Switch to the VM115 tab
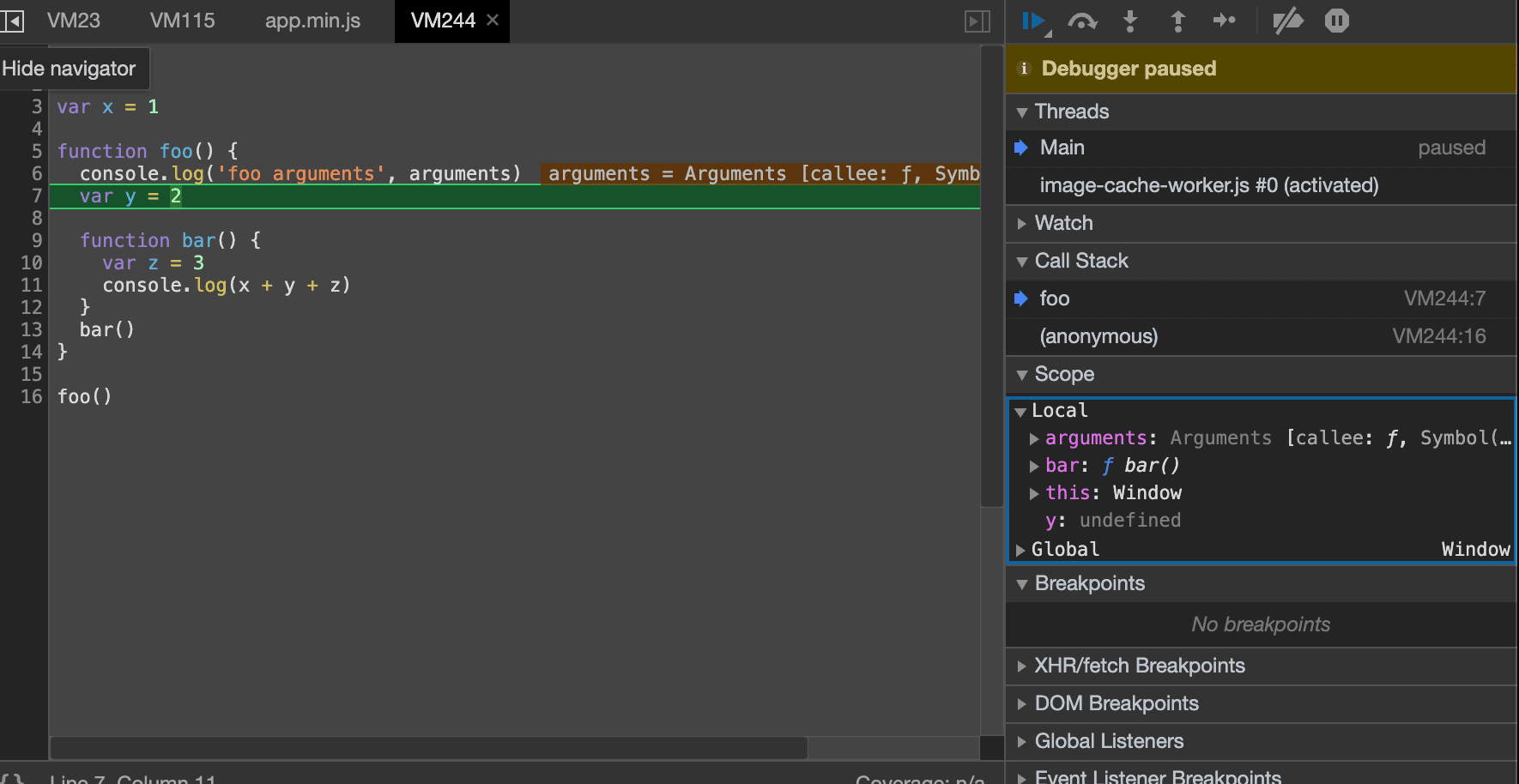This screenshot has height=784, width=1519. 182,21
